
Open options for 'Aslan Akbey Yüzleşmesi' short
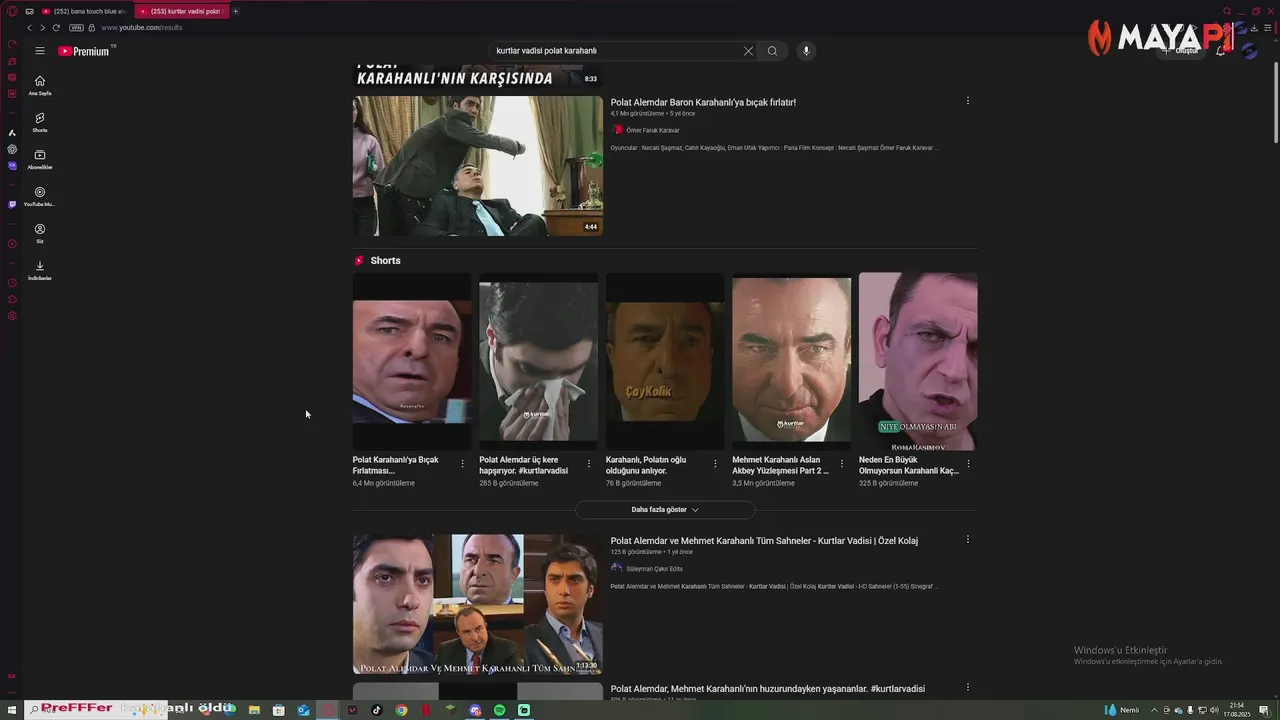coord(841,464)
